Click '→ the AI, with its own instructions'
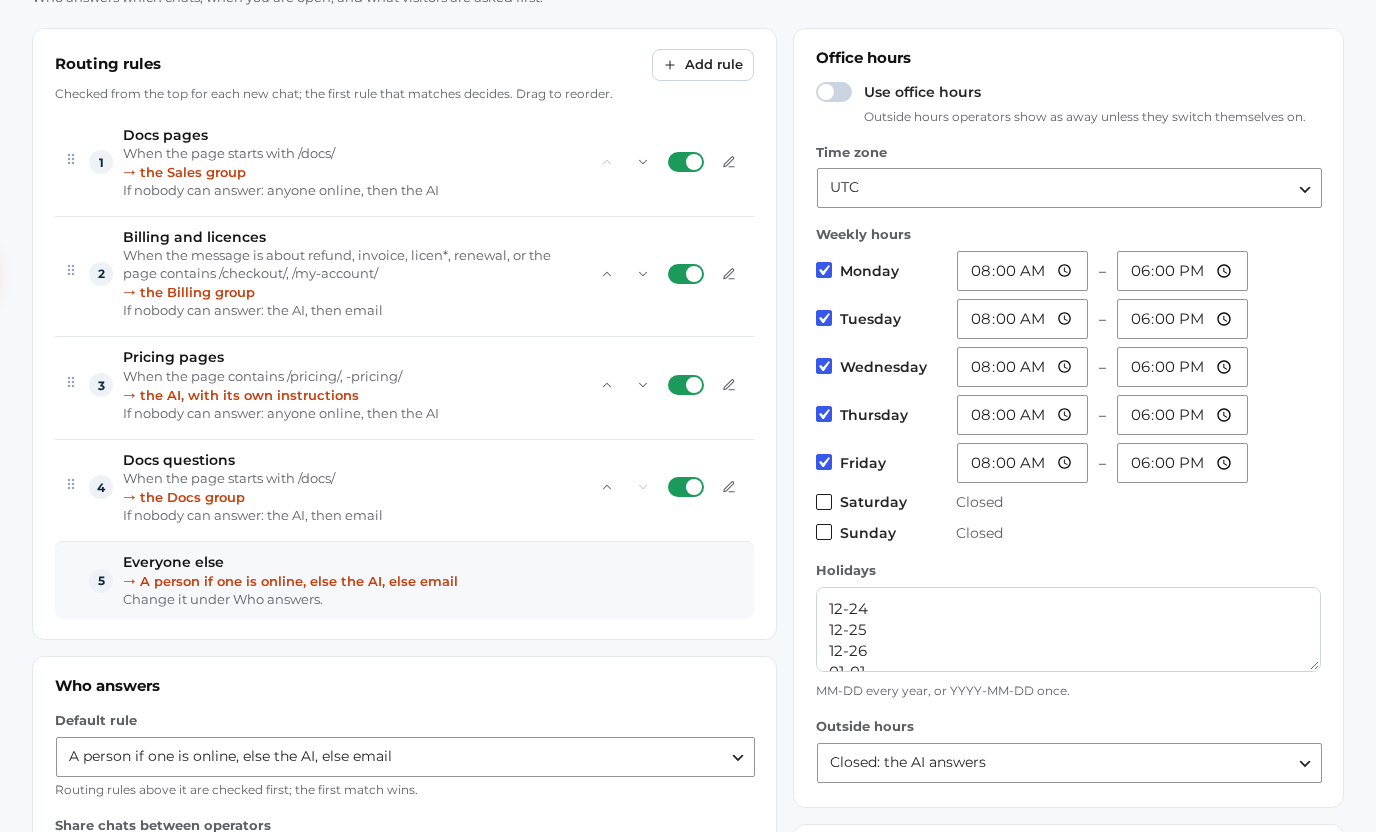 click(241, 395)
